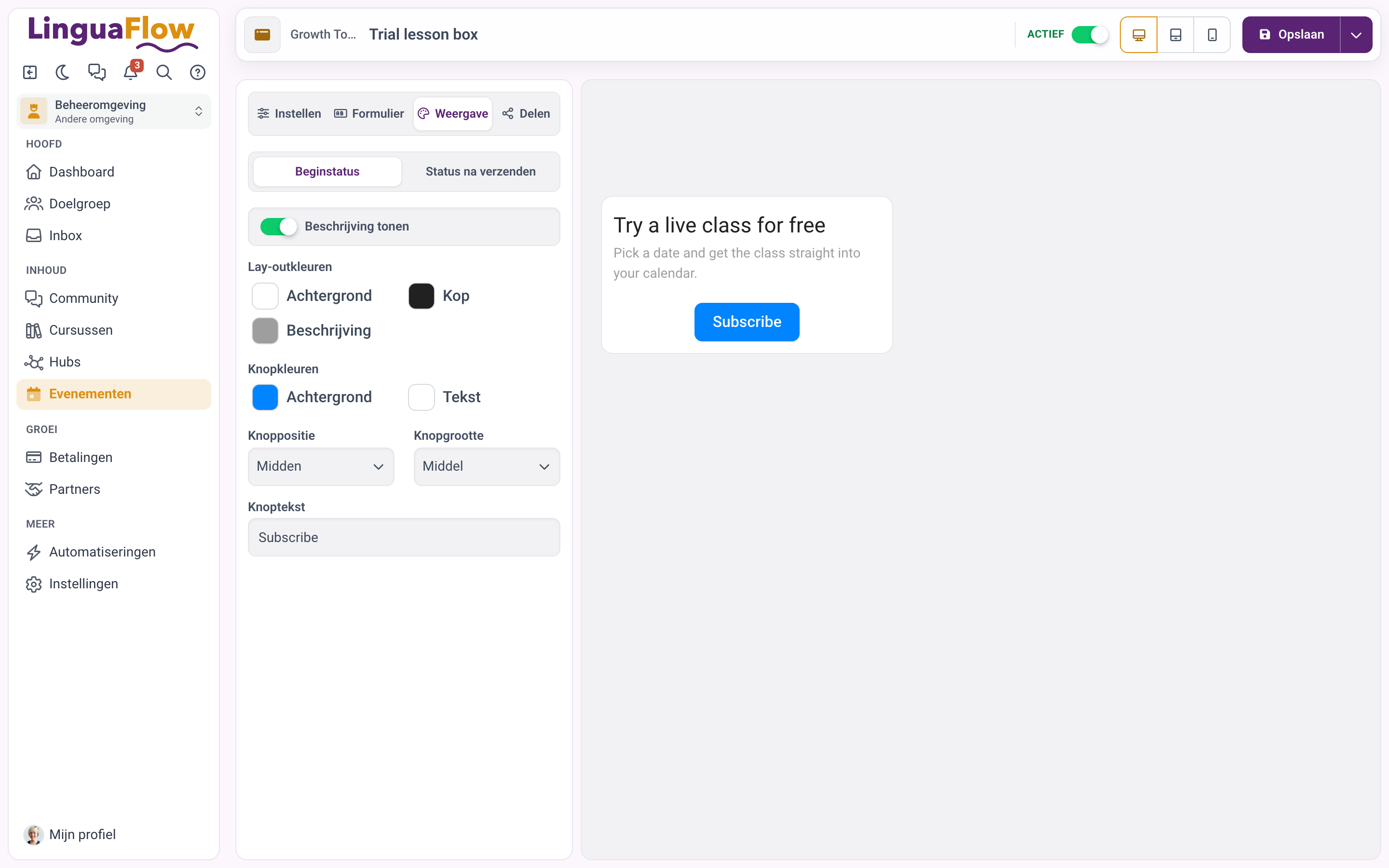Select desktop preview mode
The height and width of the screenshot is (868, 1389).
click(1139, 34)
